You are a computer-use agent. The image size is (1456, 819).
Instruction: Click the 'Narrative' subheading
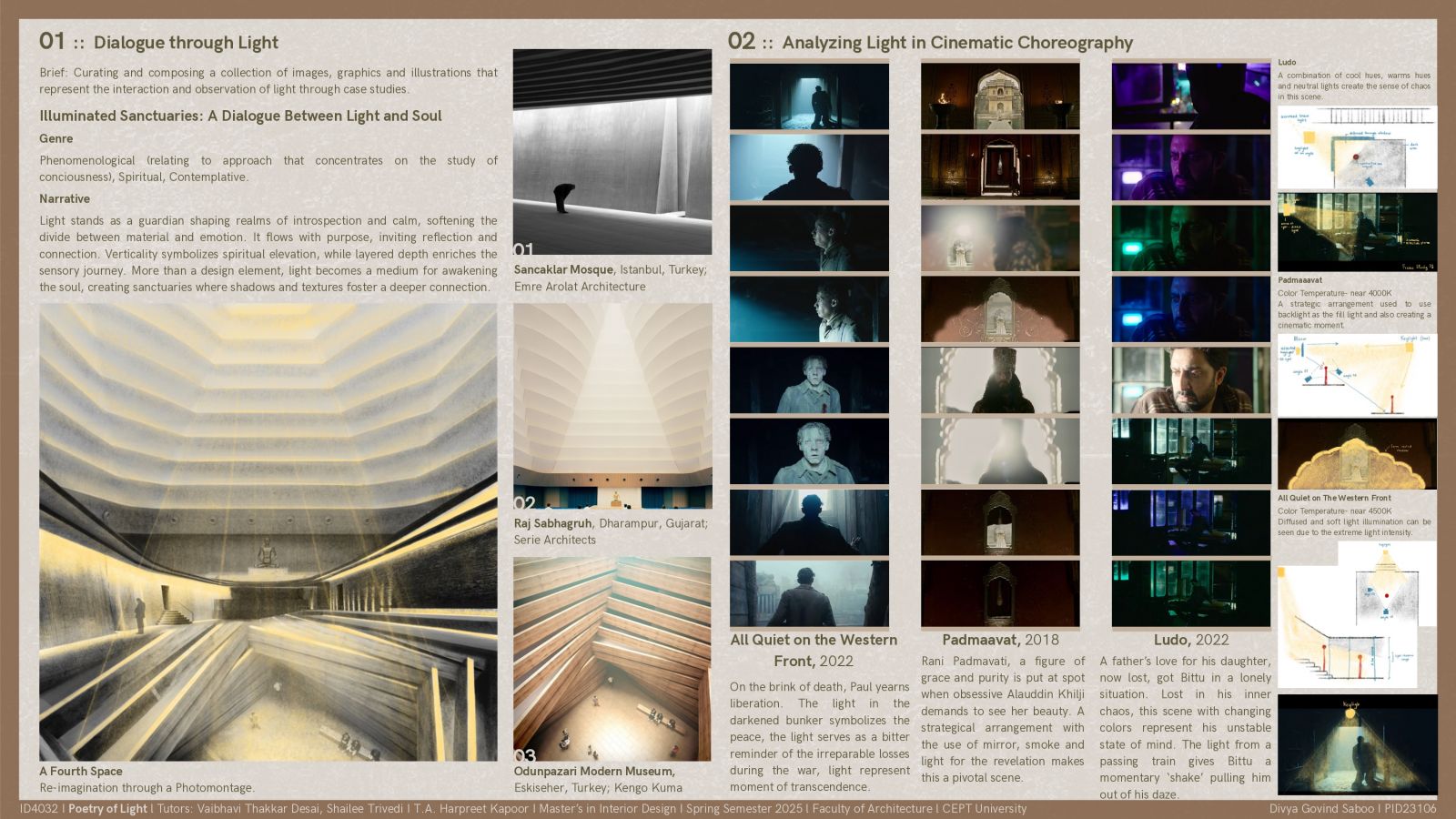65,198
